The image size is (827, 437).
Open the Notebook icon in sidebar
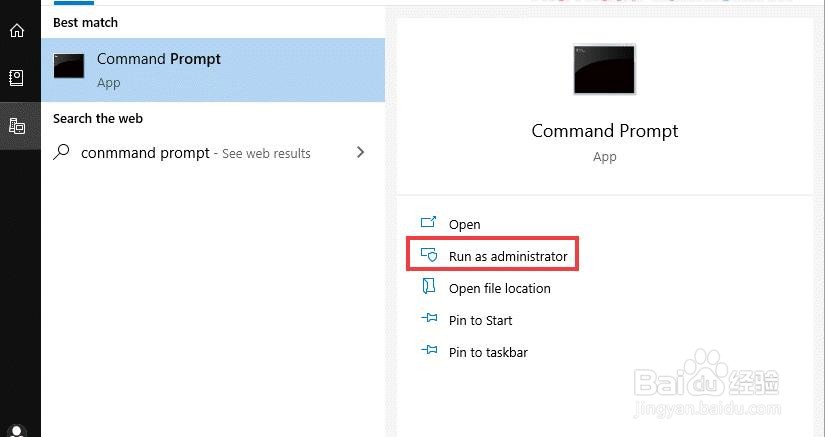17,78
